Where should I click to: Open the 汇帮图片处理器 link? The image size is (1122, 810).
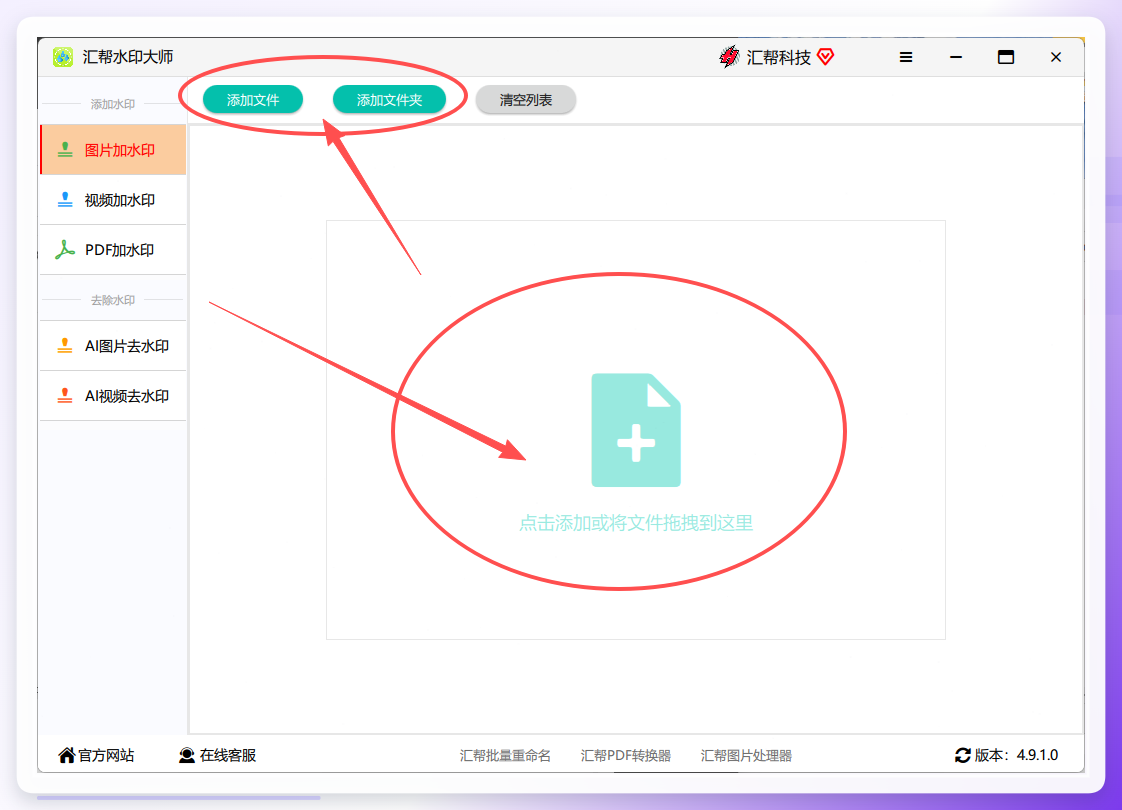pyautogui.click(x=746, y=756)
